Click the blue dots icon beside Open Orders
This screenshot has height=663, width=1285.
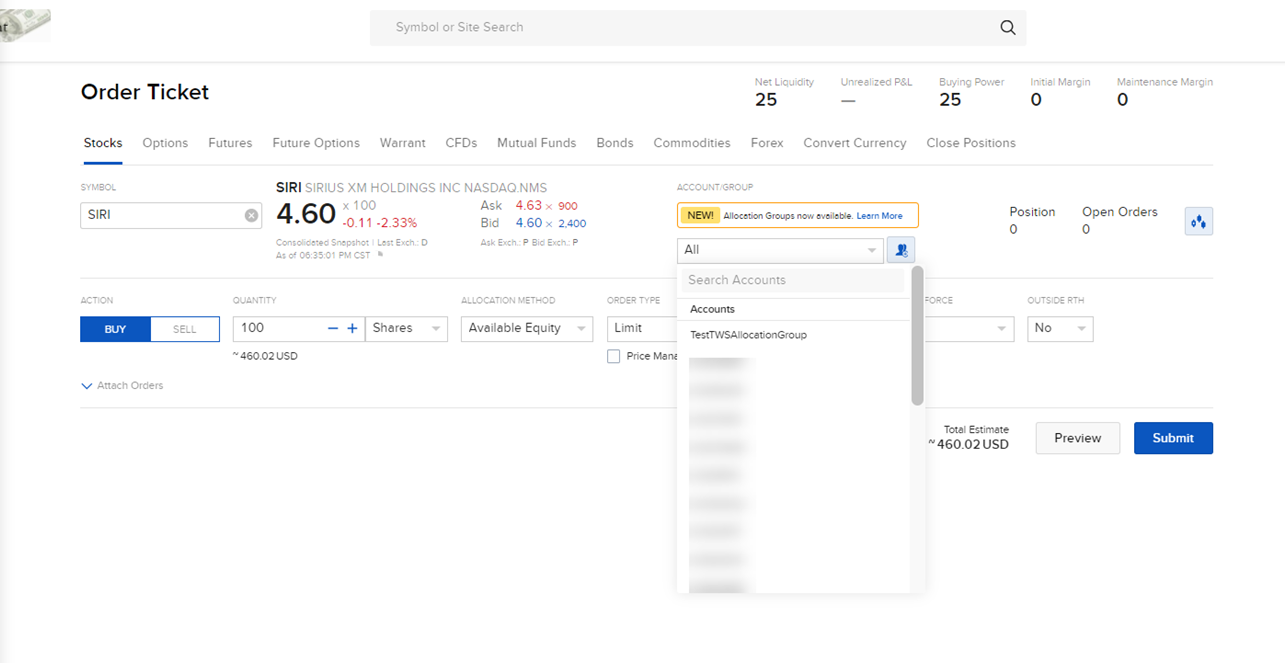[x=1199, y=221]
